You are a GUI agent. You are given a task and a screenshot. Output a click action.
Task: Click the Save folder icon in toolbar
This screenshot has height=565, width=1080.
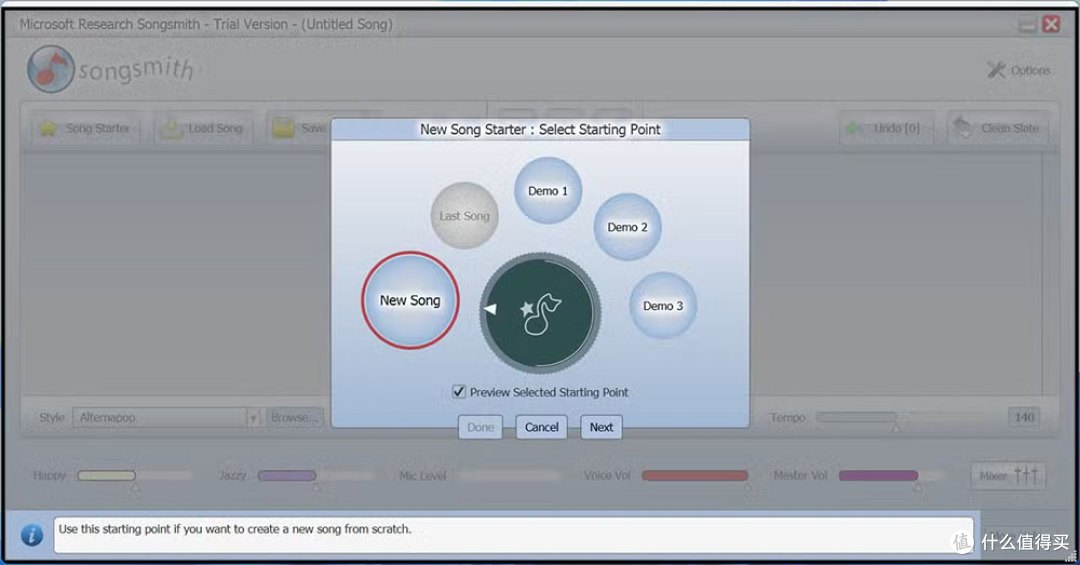point(283,128)
